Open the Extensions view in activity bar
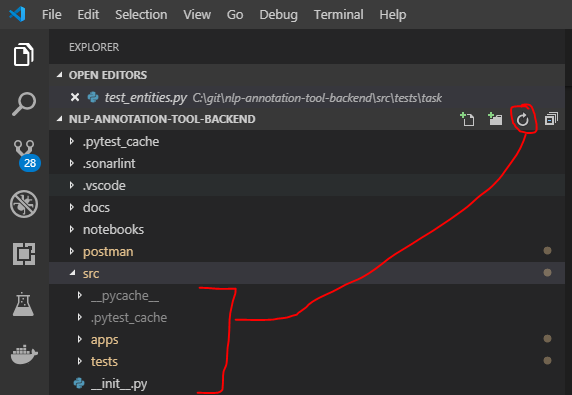Image resolution: width=572 pixels, height=395 pixels. 24,254
